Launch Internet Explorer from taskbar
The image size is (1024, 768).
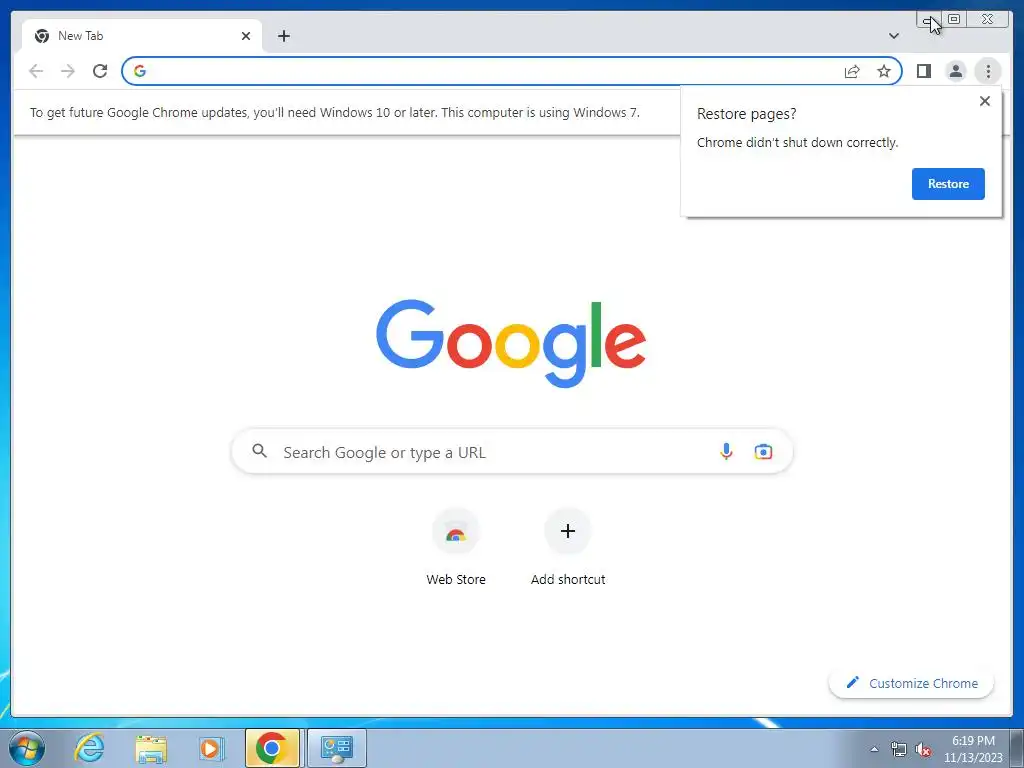click(89, 748)
